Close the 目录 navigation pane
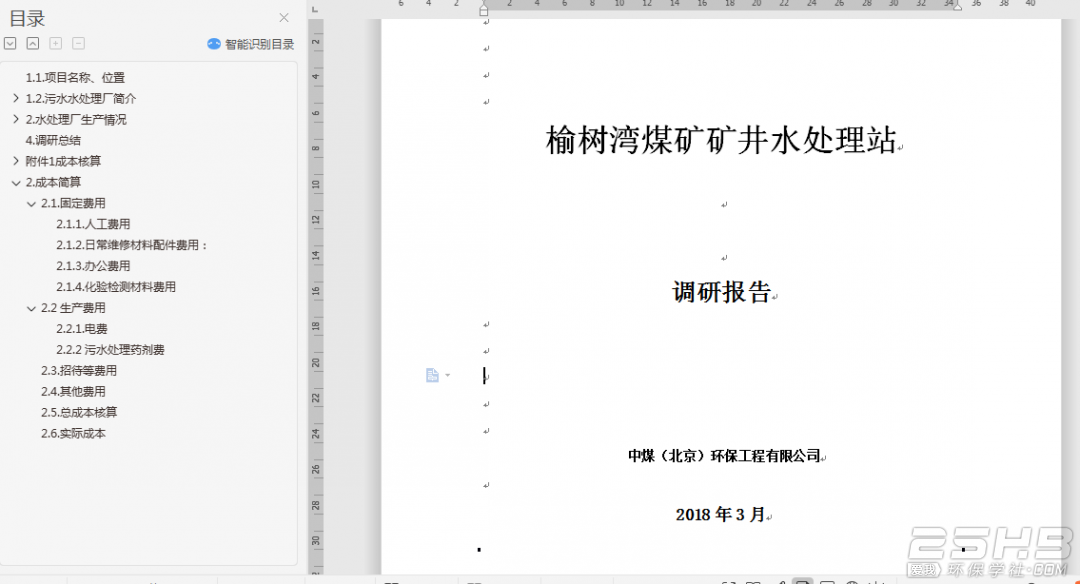The height and width of the screenshot is (584, 1080). (284, 18)
